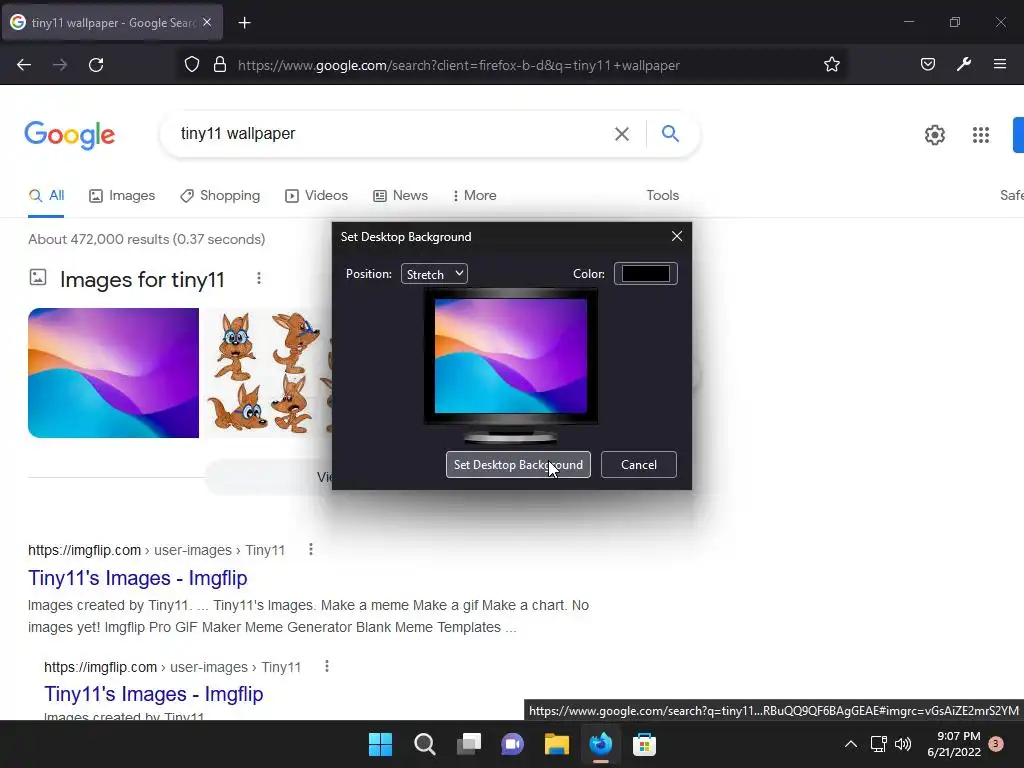Click the cartoon fox thumbnail image

pos(268,373)
